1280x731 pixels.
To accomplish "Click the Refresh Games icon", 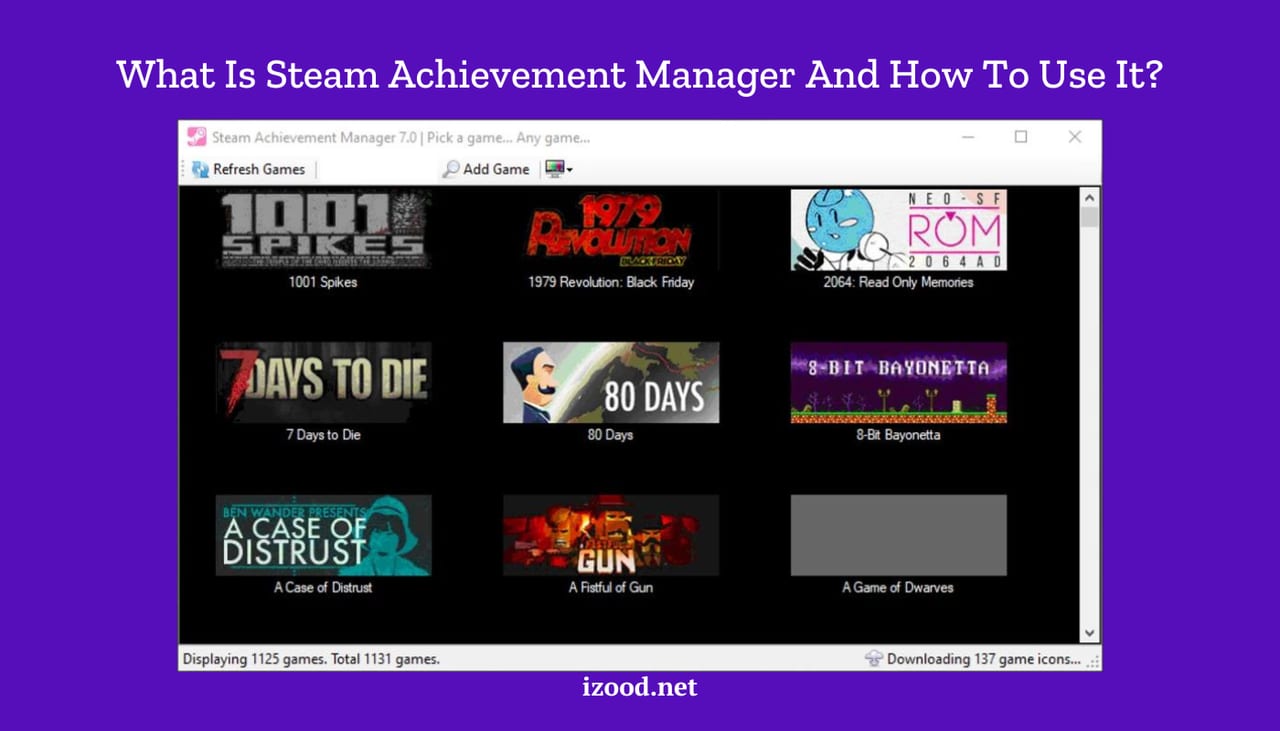I will (x=200, y=169).
